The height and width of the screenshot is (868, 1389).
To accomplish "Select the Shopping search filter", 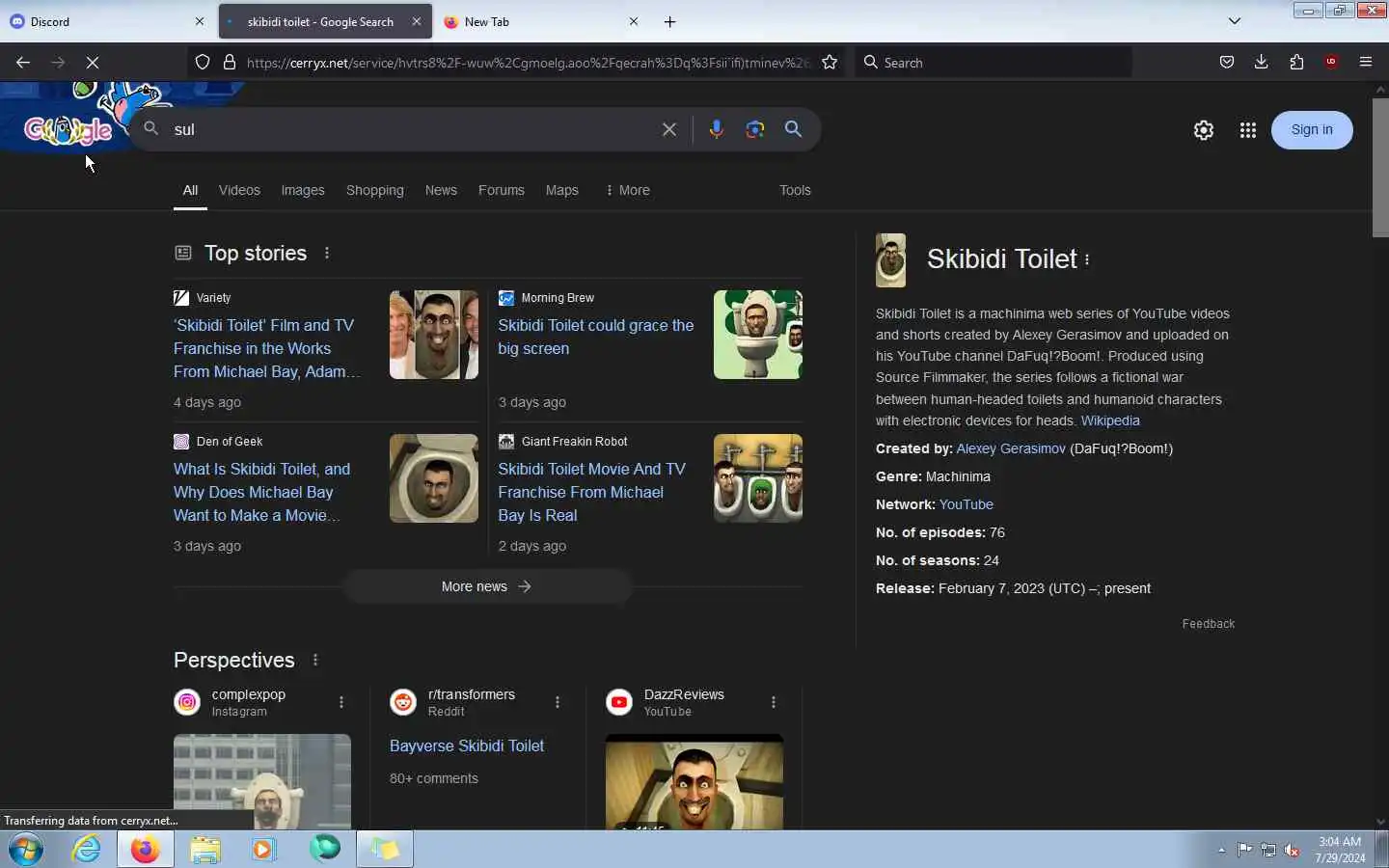I will tap(375, 190).
